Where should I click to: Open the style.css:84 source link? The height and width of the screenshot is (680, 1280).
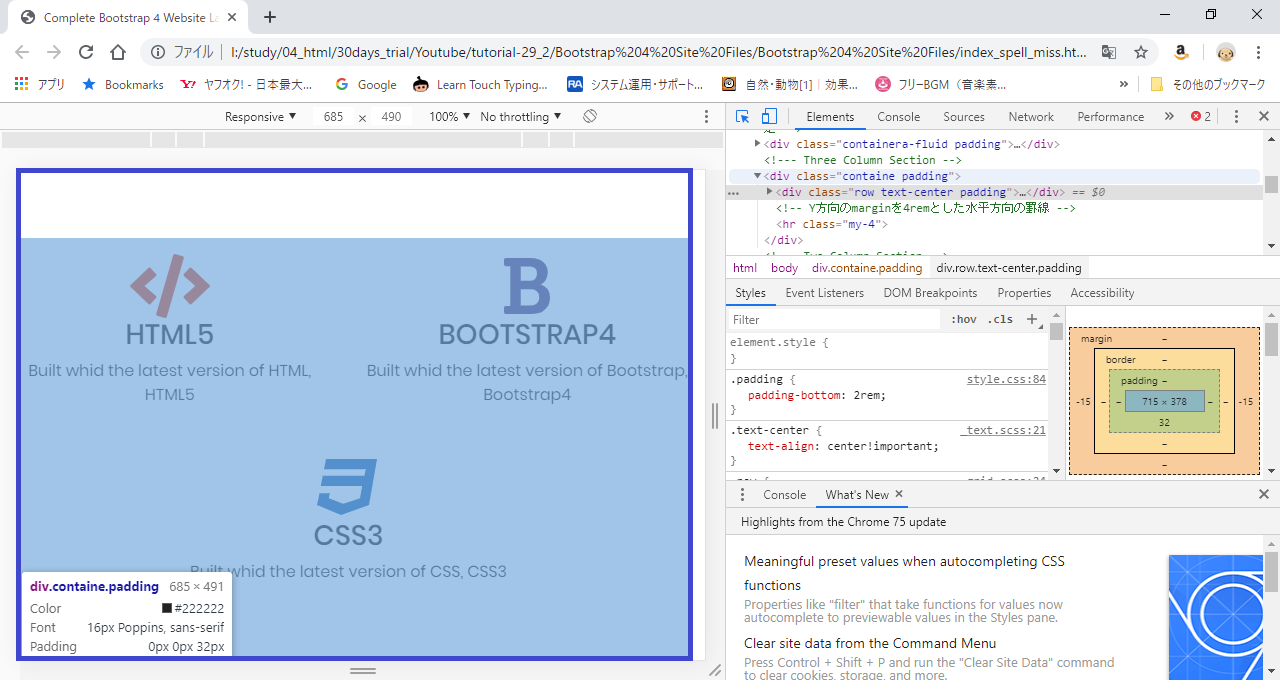click(x=1005, y=379)
